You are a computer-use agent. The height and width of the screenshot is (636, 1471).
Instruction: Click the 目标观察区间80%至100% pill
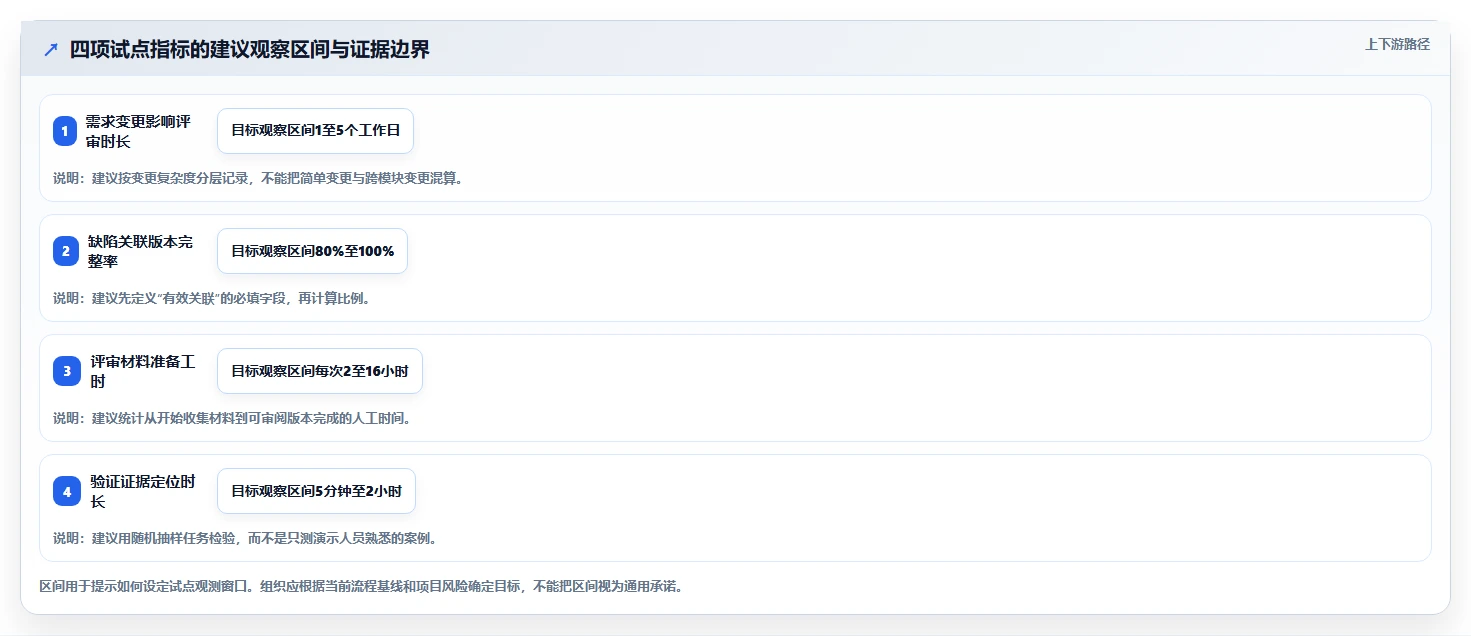(x=312, y=251)
